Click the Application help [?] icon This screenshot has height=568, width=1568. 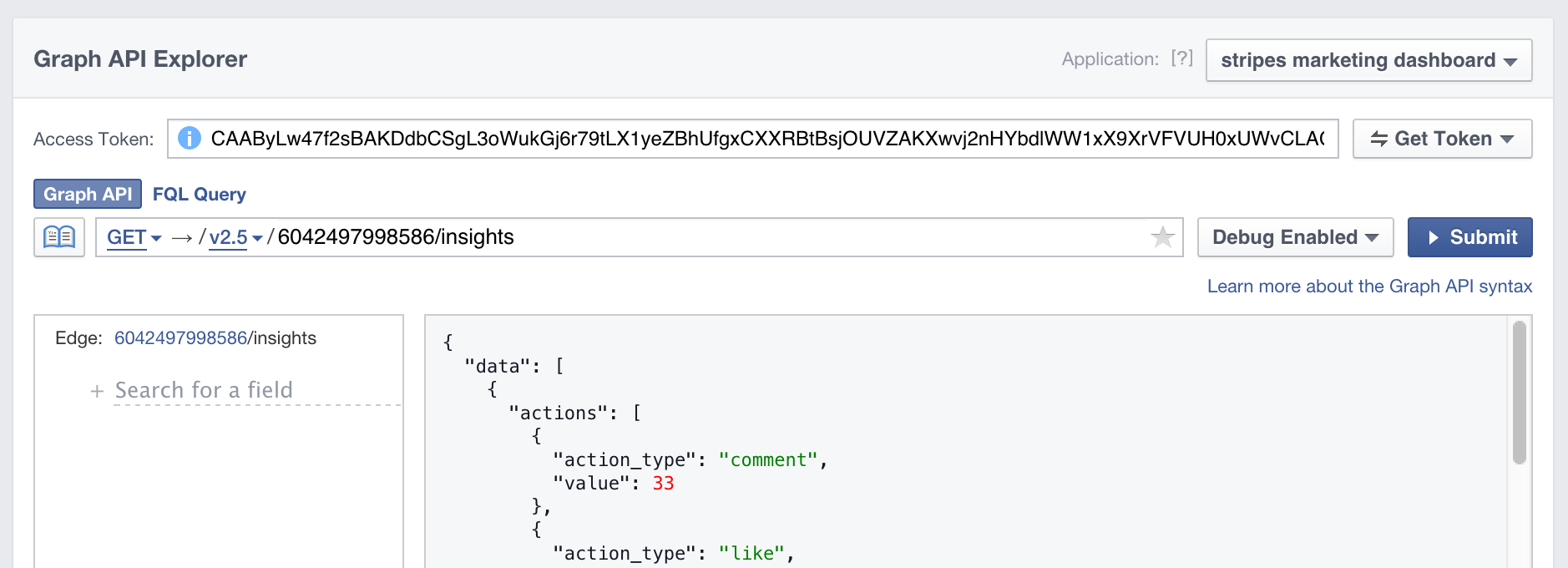click(1181, 58)
